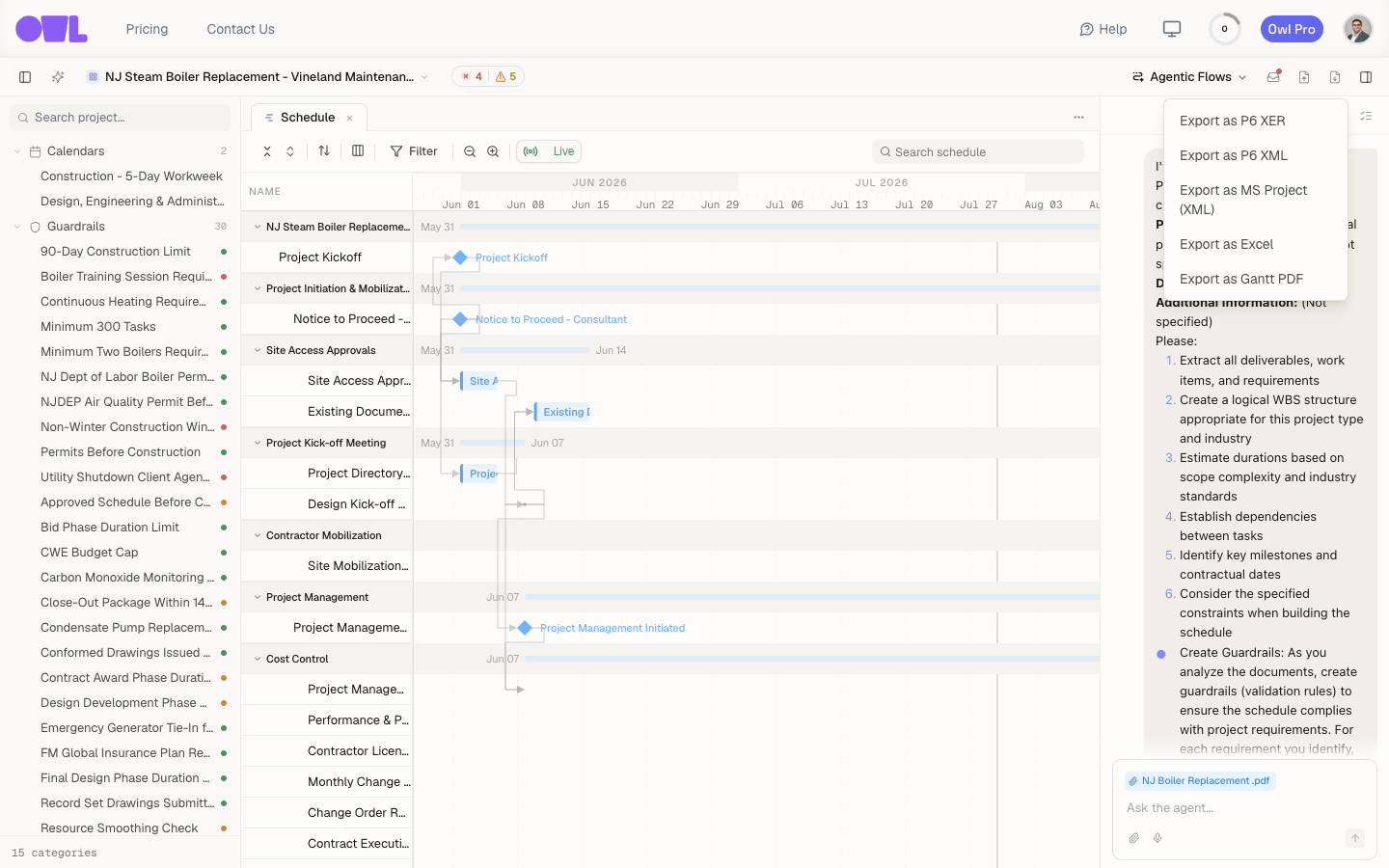This screenshot has width=1389, height=868.
Task: Click the import file upload icon
Action: 1304,77
